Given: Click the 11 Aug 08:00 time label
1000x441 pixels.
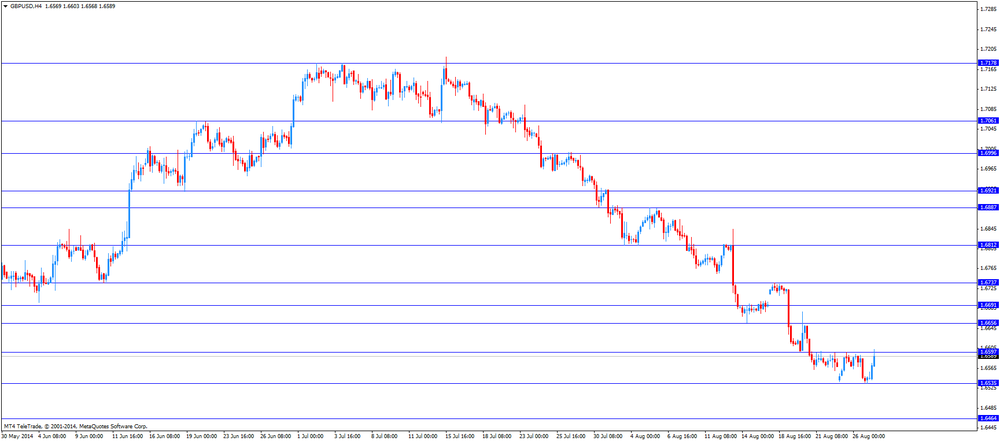Looking at the screenshot, I should 719,437.
